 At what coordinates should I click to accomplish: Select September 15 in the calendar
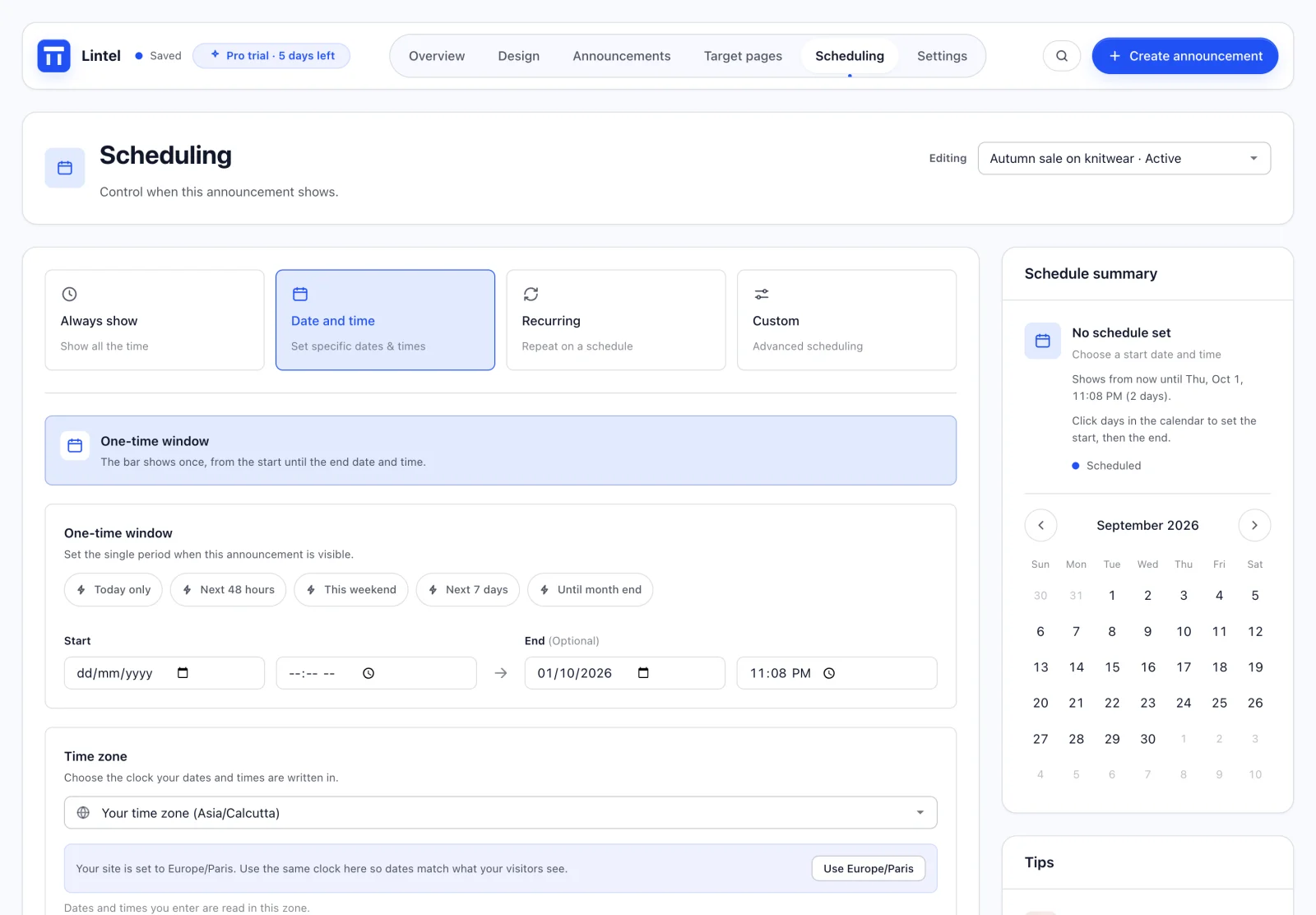click(x=1112, y=667)
